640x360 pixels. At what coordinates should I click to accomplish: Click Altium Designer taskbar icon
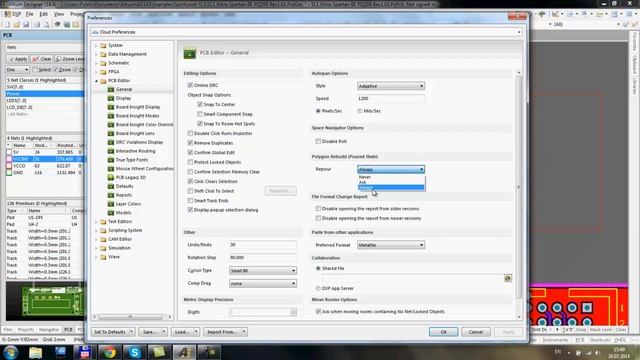pyautogui.click(x=184, y=352)
